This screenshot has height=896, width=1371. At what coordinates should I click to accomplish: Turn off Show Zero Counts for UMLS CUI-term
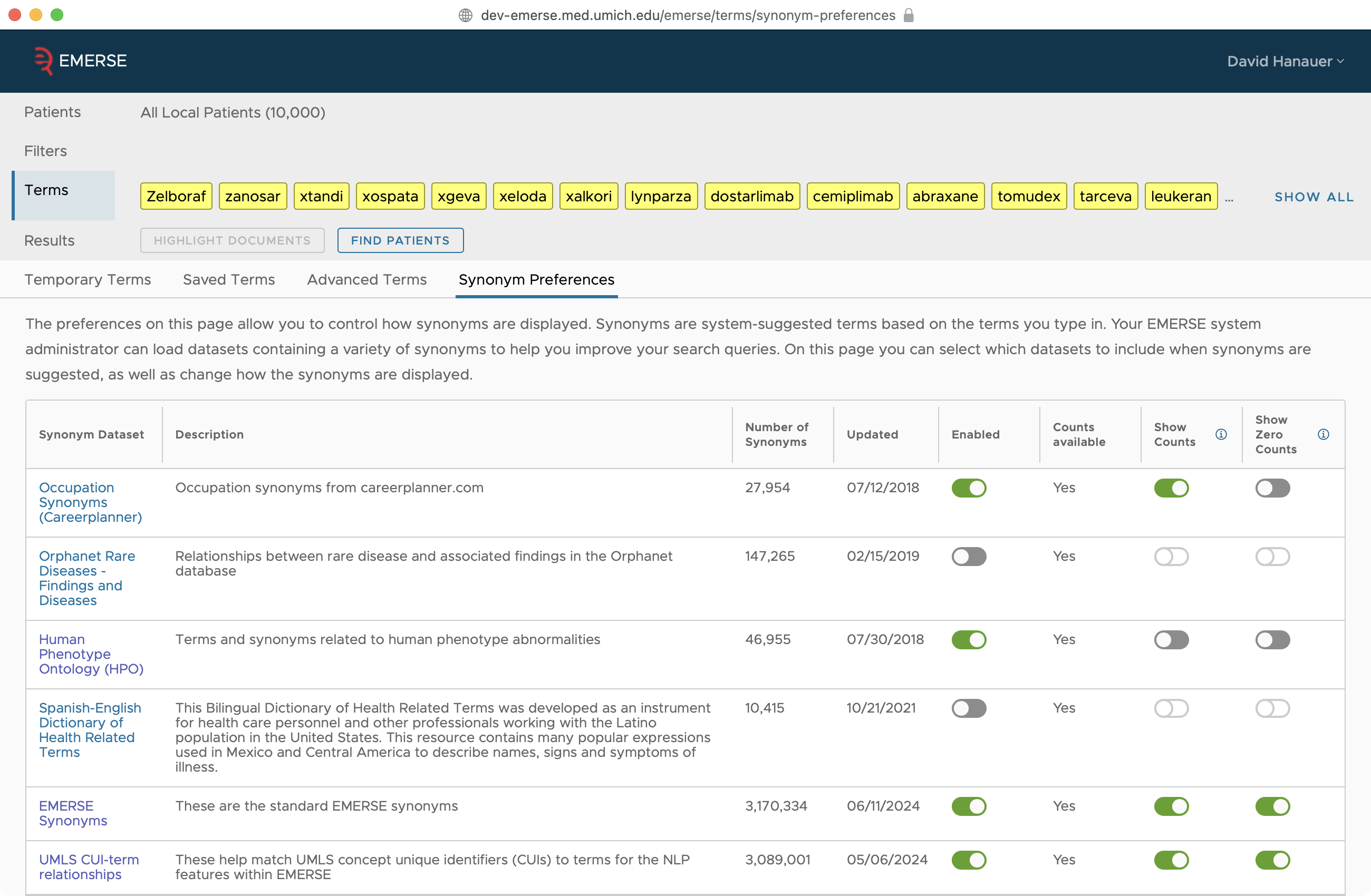tap(1272, 860)
